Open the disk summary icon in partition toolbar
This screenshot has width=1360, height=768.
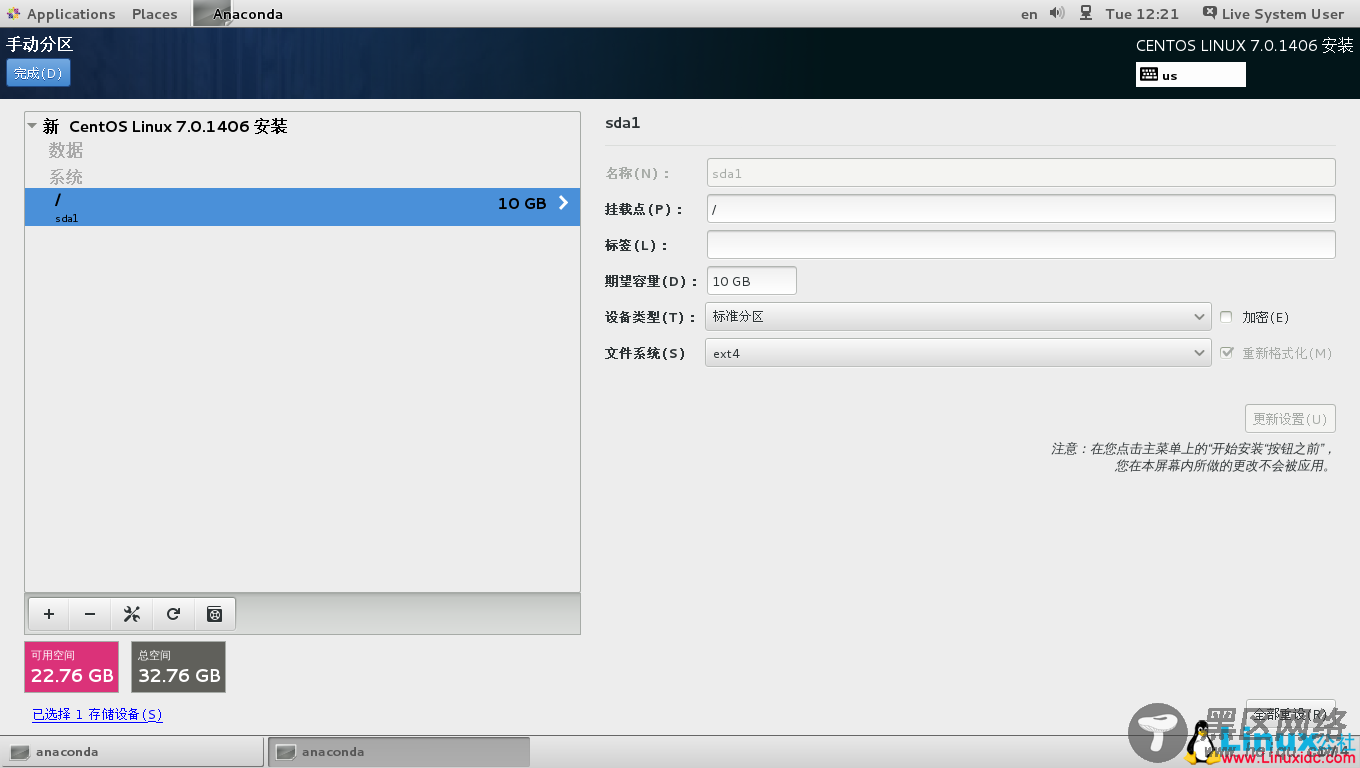click(214, 614)
